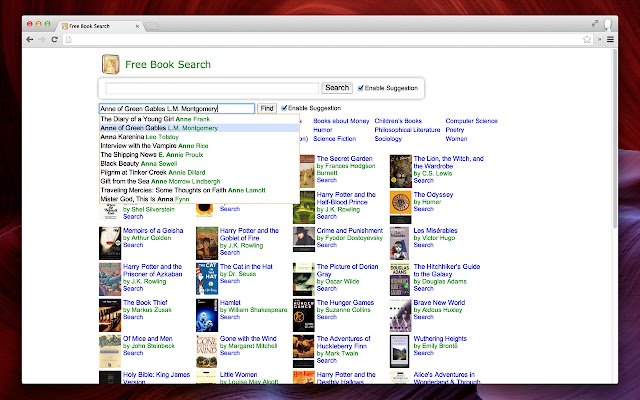Click The Hunger Games cover thumbnail

304,316
